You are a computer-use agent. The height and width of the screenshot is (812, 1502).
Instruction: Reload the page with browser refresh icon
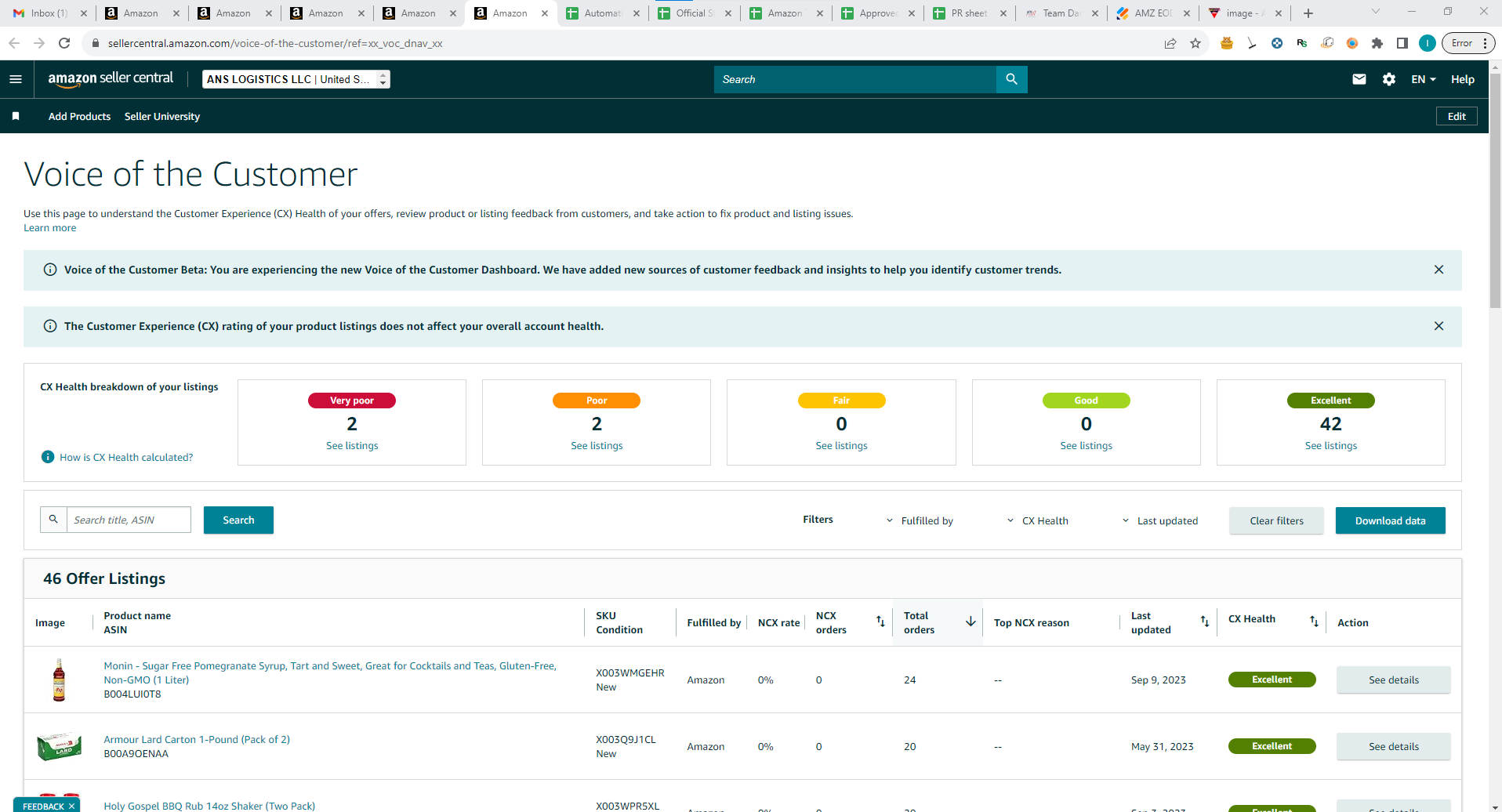coord(64,43)
